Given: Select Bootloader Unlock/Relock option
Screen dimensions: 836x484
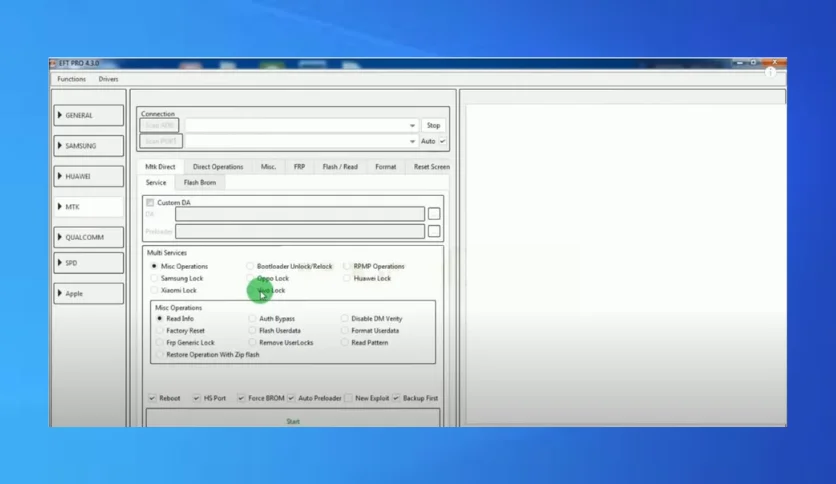Looking at the screenshot, I should tap(250, 266).
